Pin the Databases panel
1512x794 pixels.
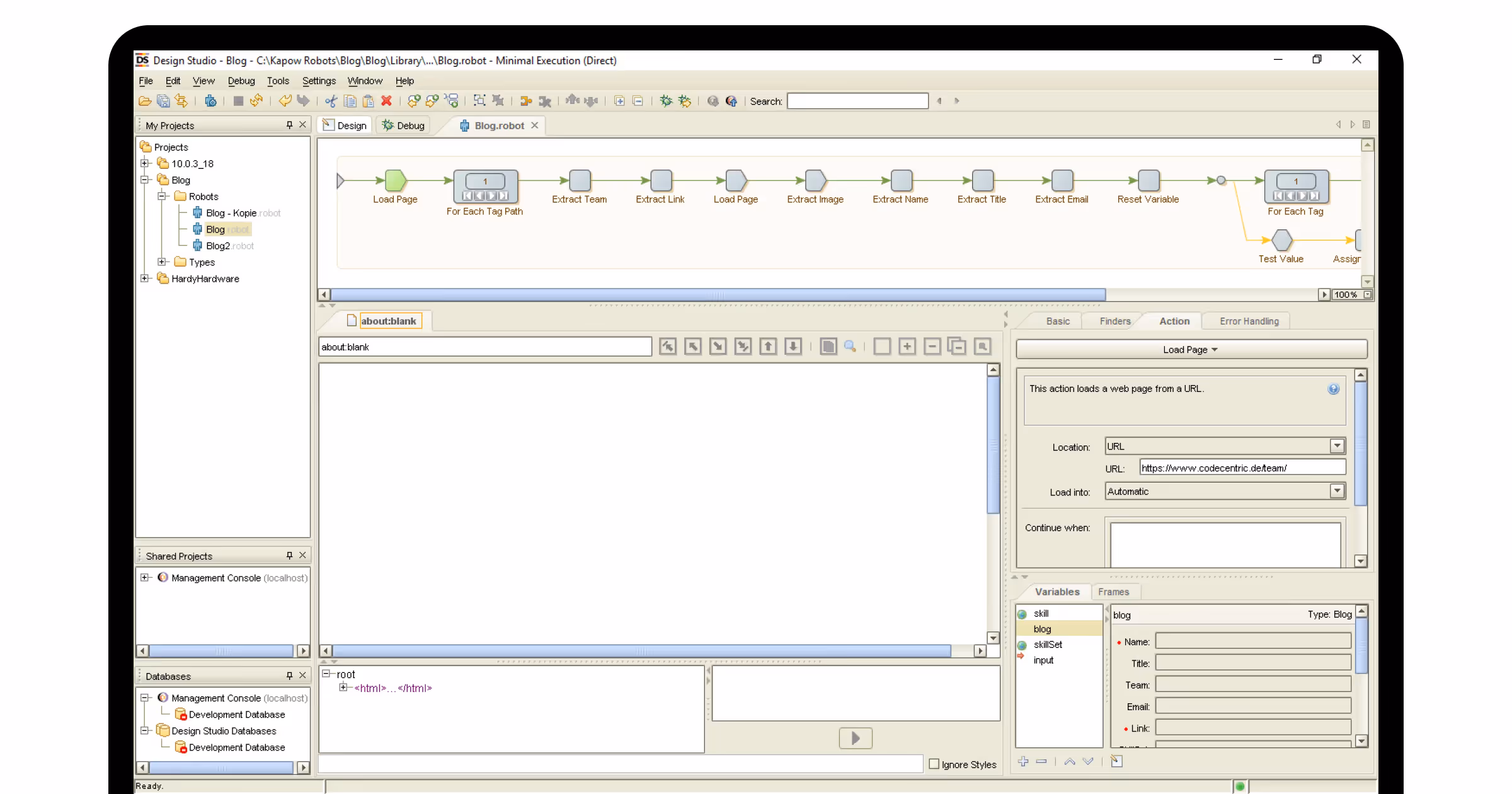289,676
